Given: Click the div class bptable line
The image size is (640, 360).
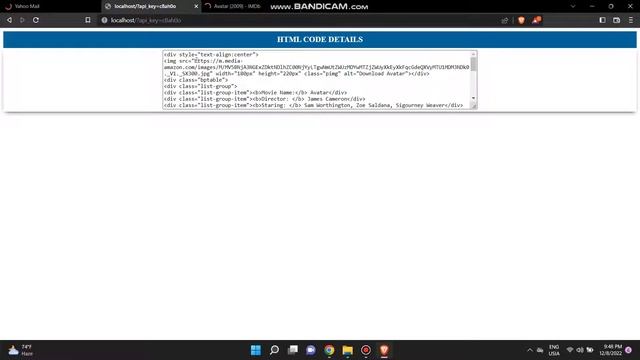Looking at the screenshot, I should tap(196, 80).
